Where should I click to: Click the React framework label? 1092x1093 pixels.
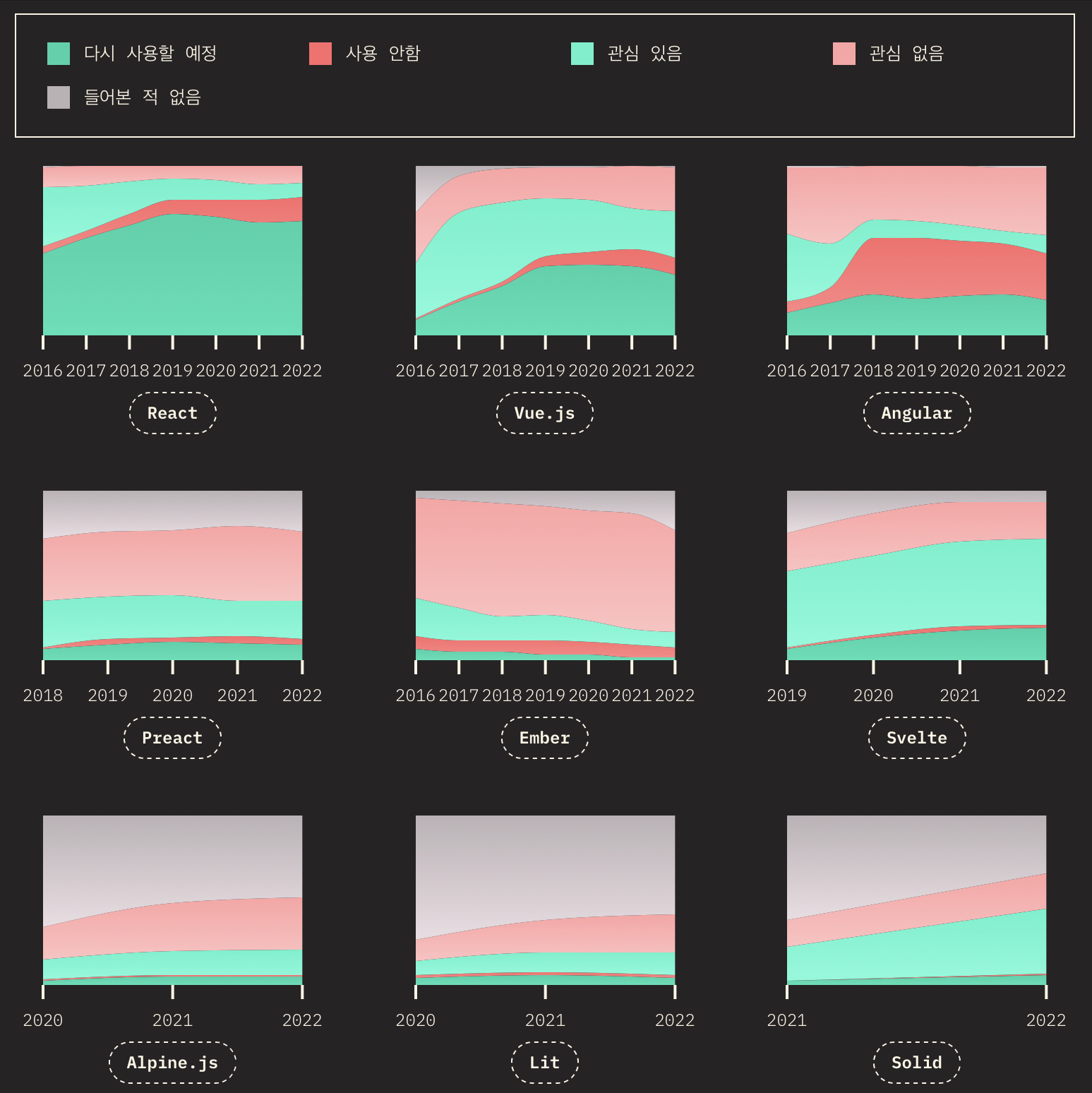tap(173, 413)
